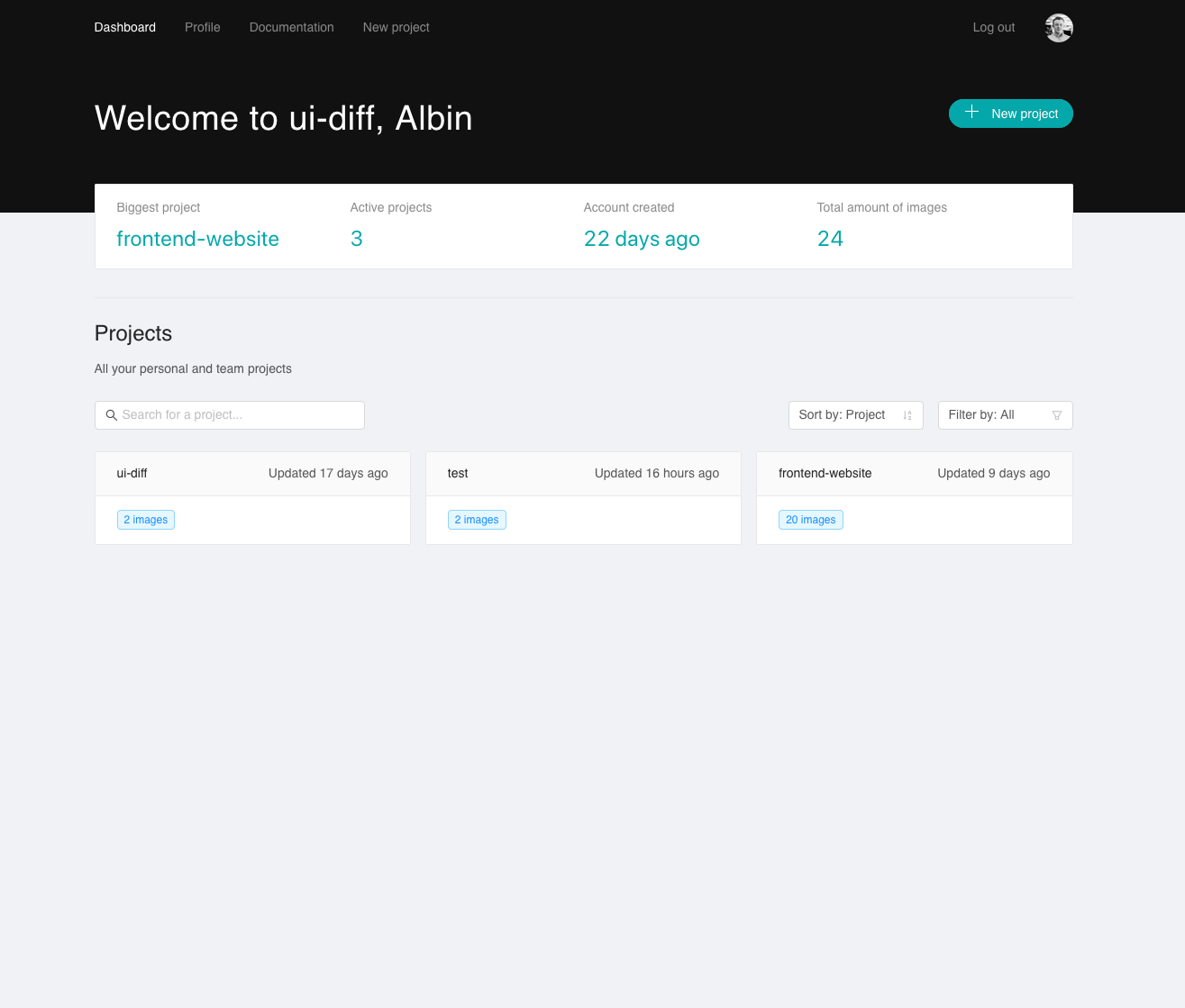
Task: Click the teal New project button
Action: 1010,114
